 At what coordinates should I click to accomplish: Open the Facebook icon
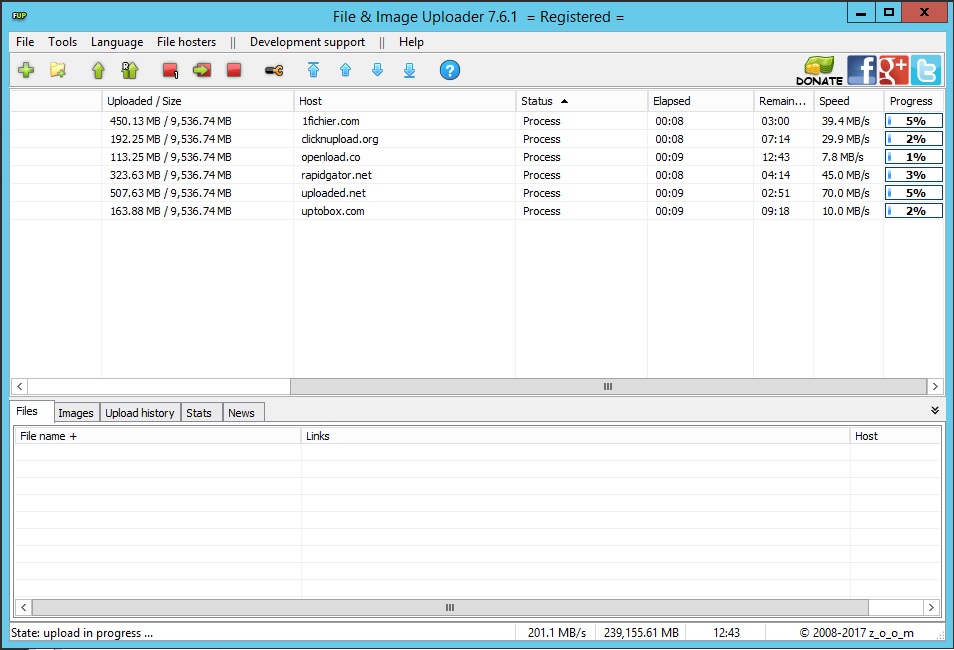tap(862, 70)
